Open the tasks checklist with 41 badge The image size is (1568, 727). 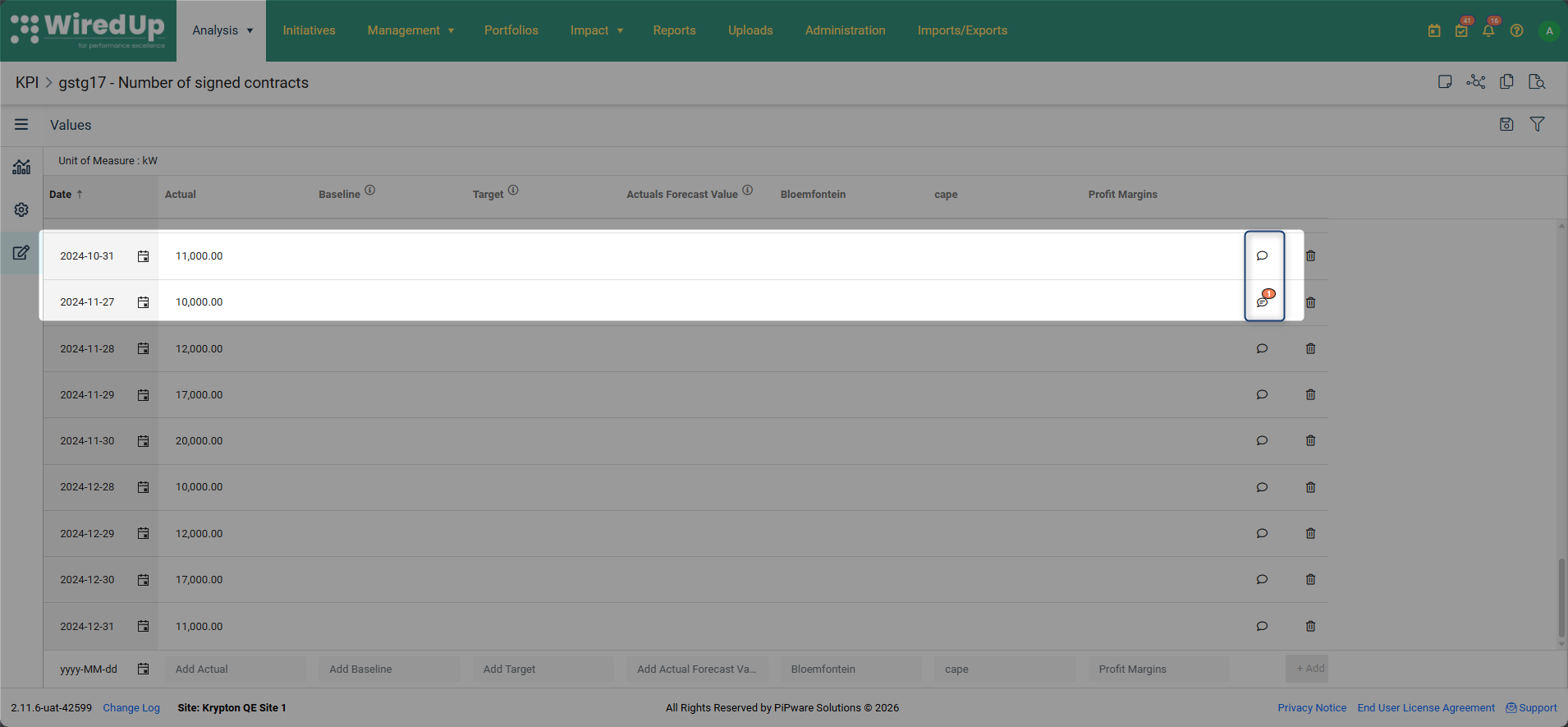[x=1461, y=30]
